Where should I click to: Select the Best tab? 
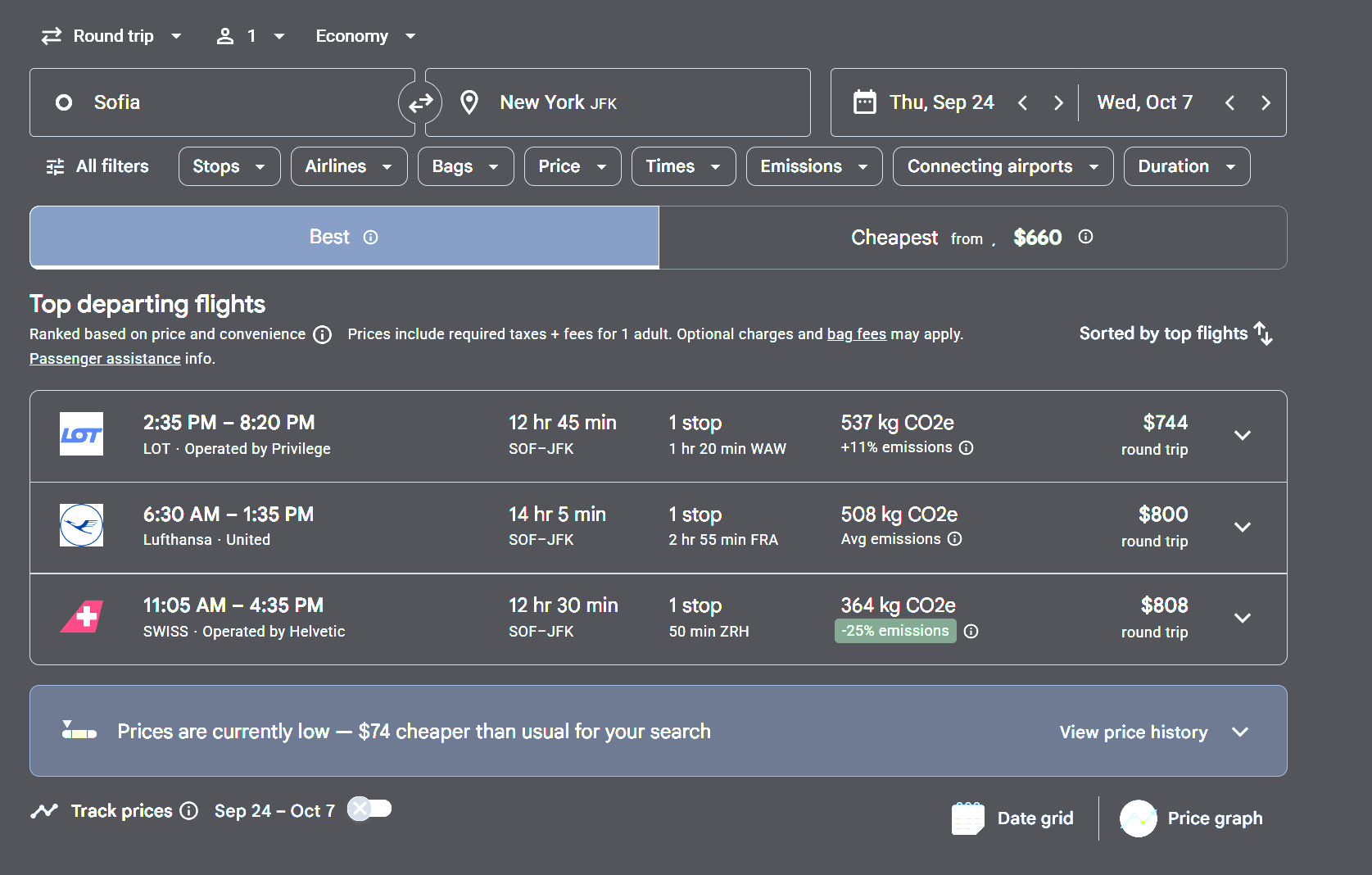tap(344, 237)
